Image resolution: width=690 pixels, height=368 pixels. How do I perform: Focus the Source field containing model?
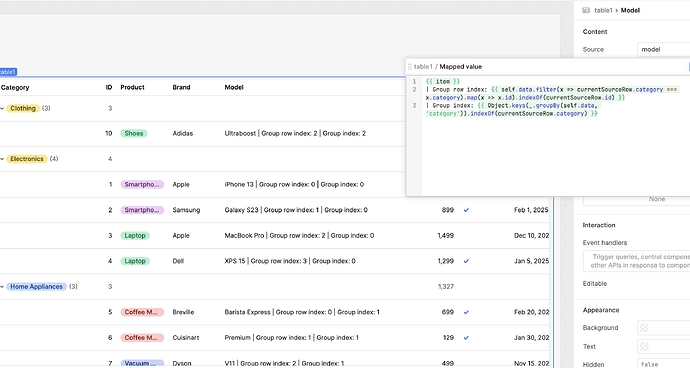(663, 49)
